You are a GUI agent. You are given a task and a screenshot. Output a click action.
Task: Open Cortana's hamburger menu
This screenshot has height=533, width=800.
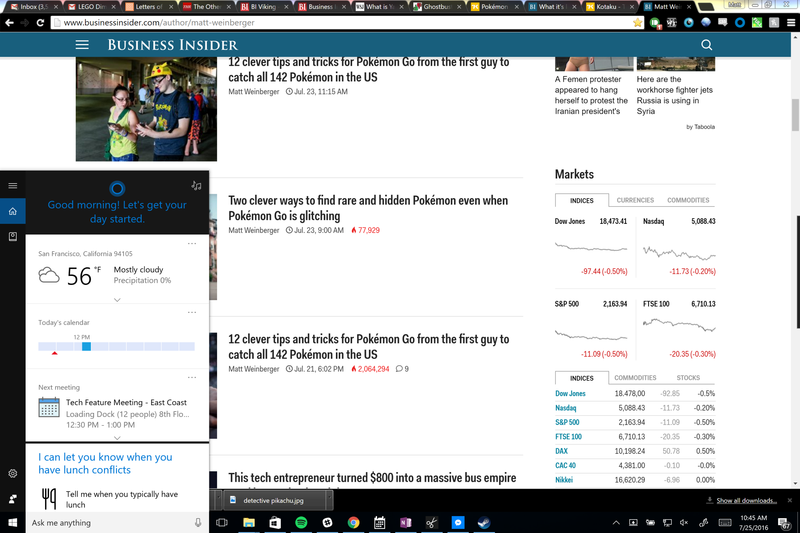click(x=13, y=186)
